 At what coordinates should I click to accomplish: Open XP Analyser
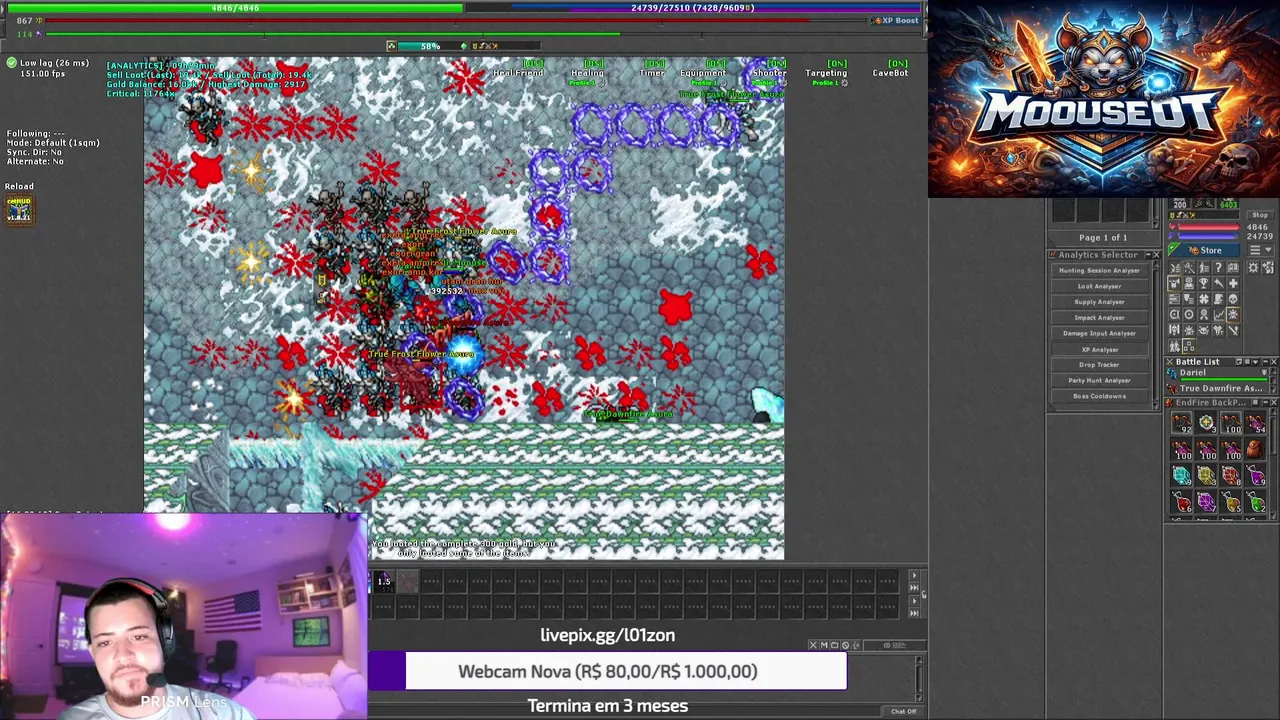point(1099,349)
